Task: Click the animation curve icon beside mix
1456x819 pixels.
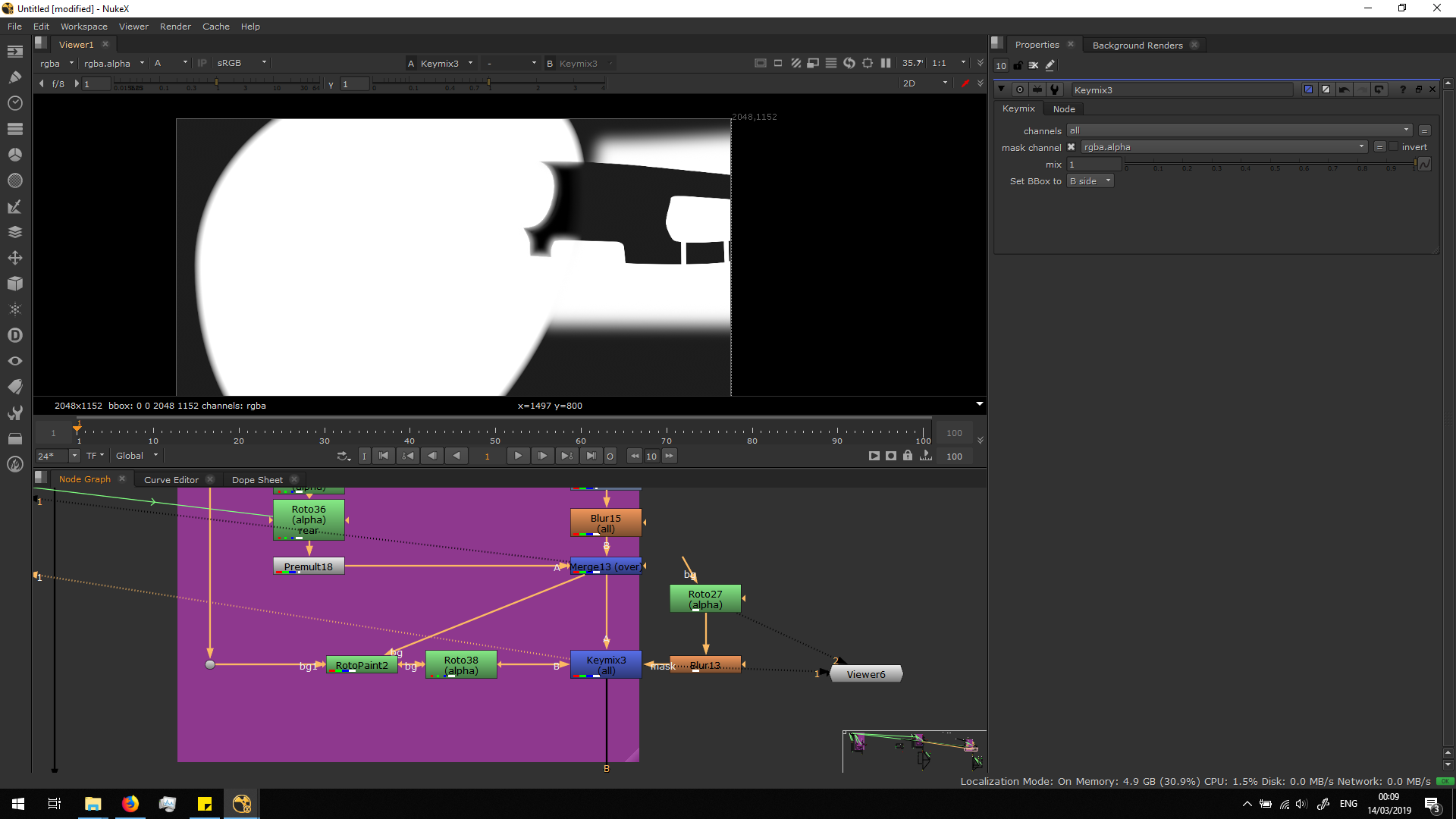Action: click(1425, 165)
